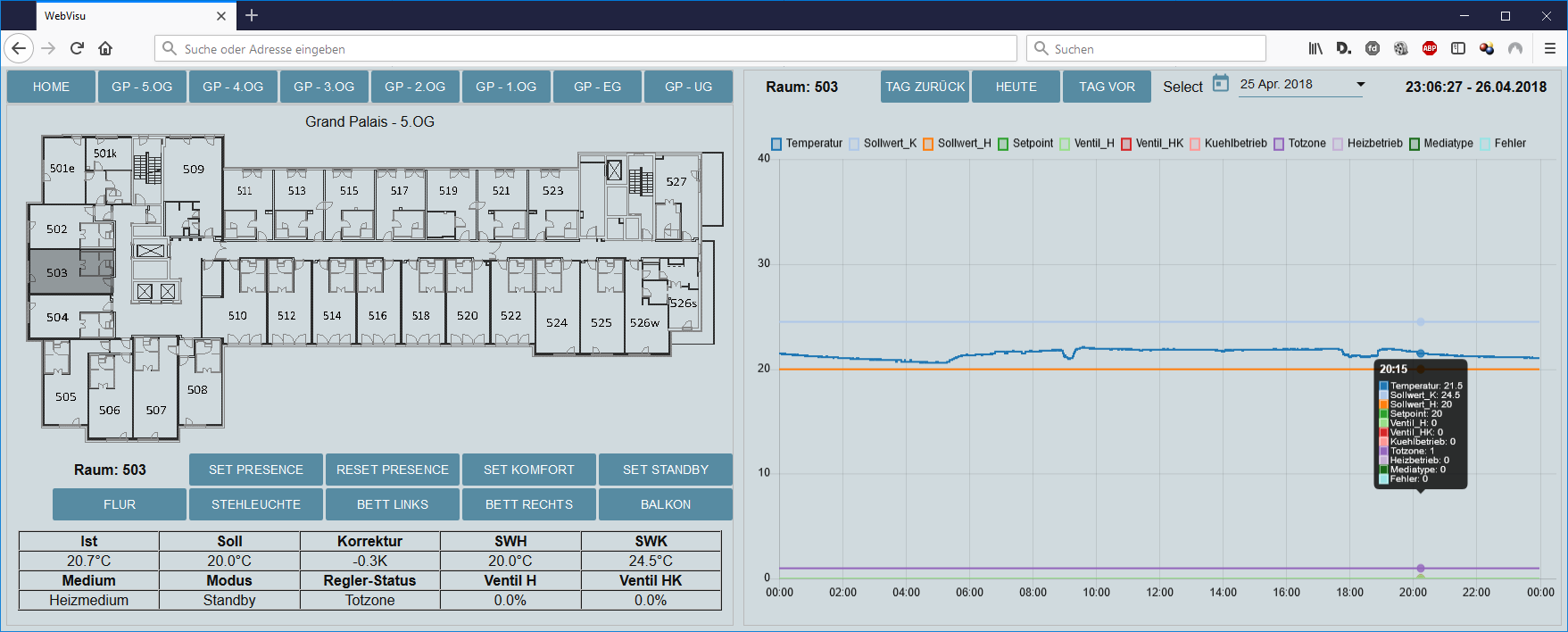Toggle the Sollwert_H legend series
Screen dimensions: 1568x632
[958, 144]
